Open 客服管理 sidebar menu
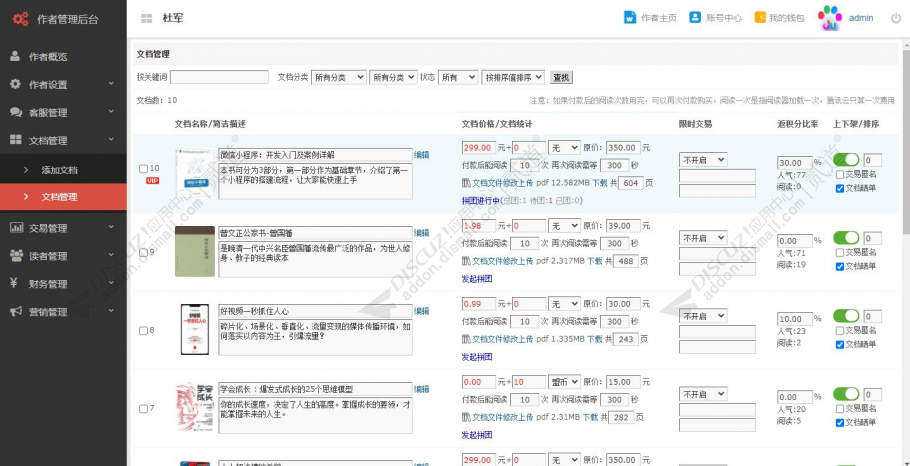 point(63,112)
